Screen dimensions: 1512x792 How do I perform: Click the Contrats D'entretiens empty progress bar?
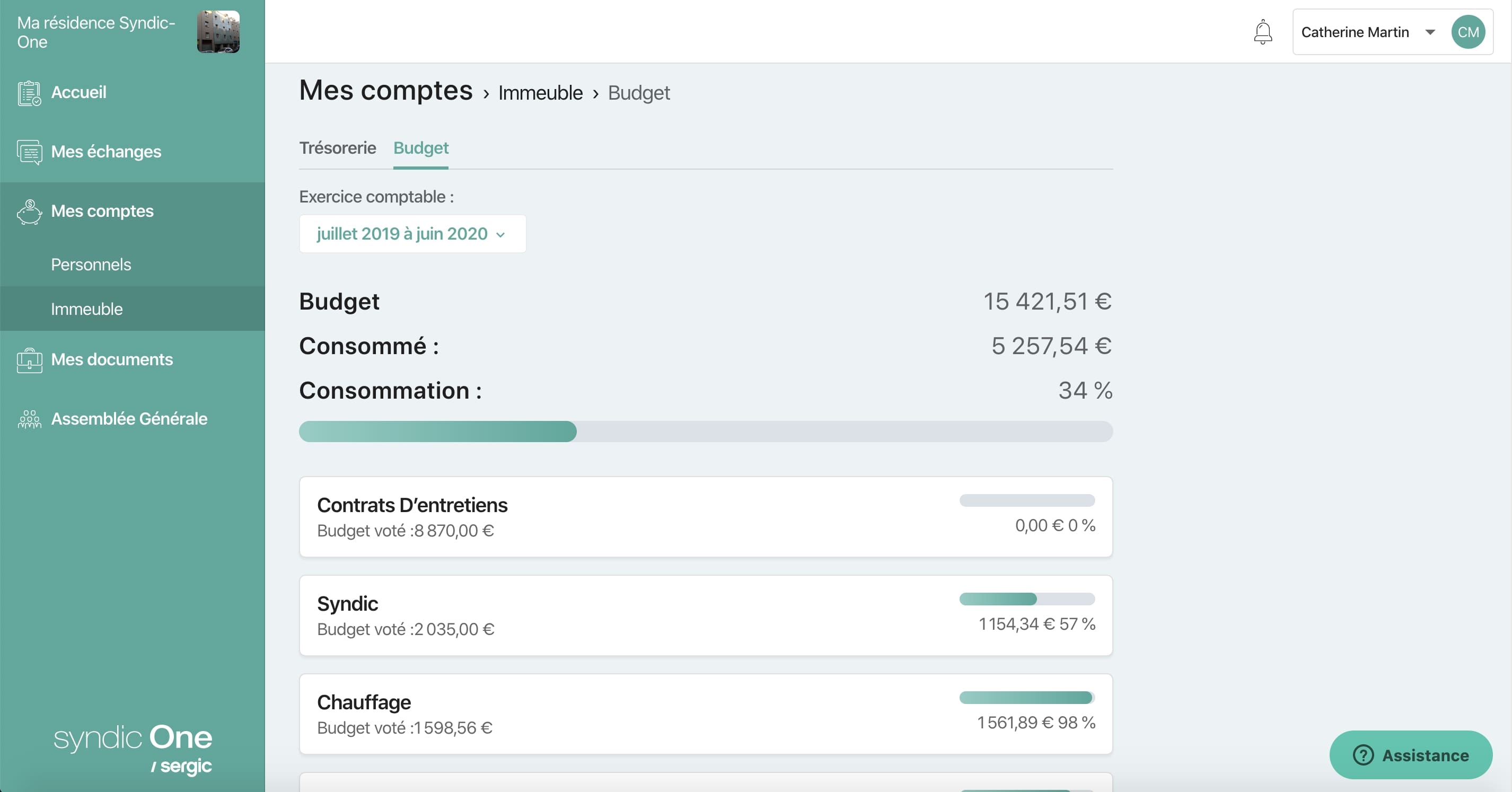[x=1027, y=500]
